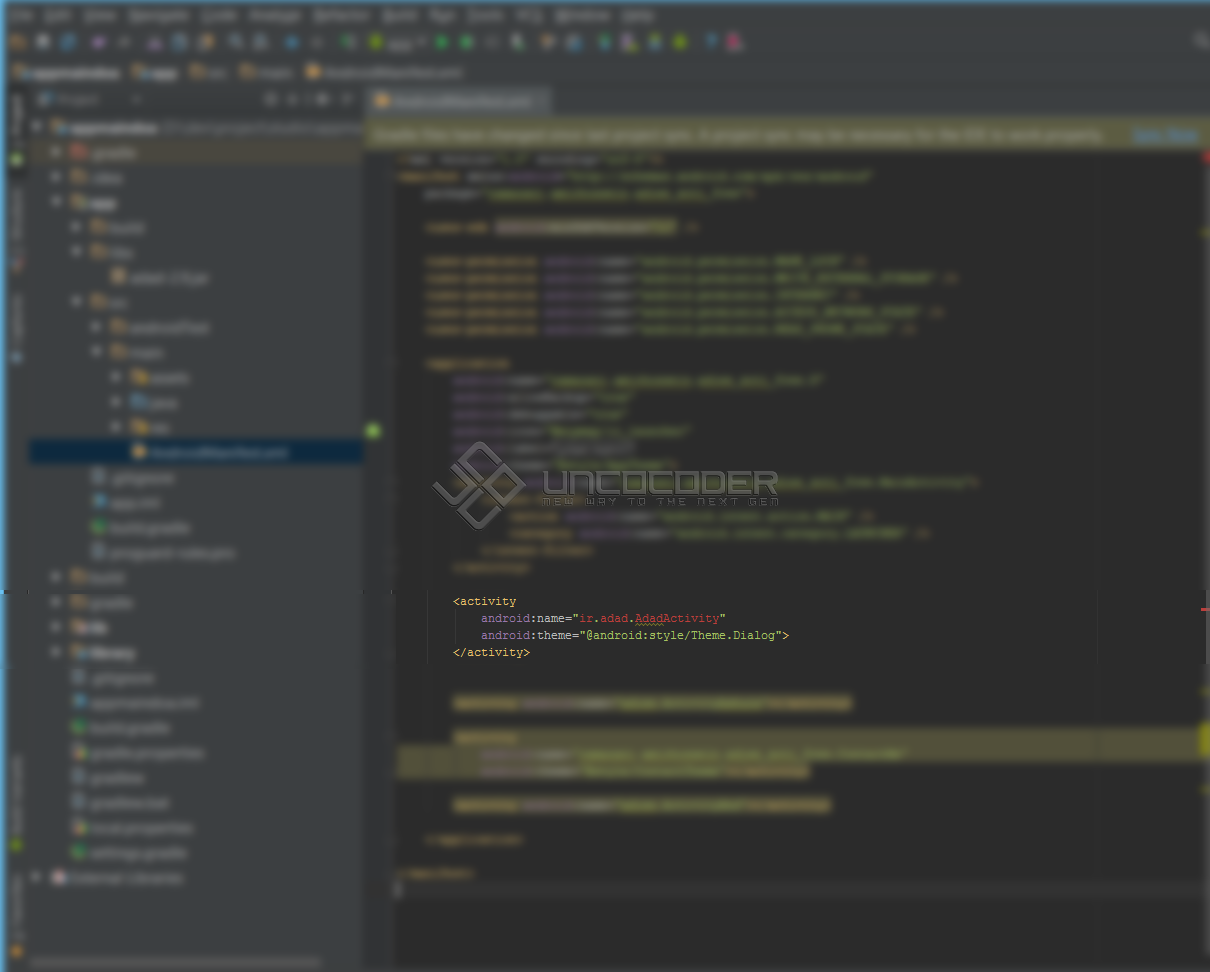This screenshot has height=972, width=1210.
Task: Click the green Run toolbar icon
Action: [442, 42]
